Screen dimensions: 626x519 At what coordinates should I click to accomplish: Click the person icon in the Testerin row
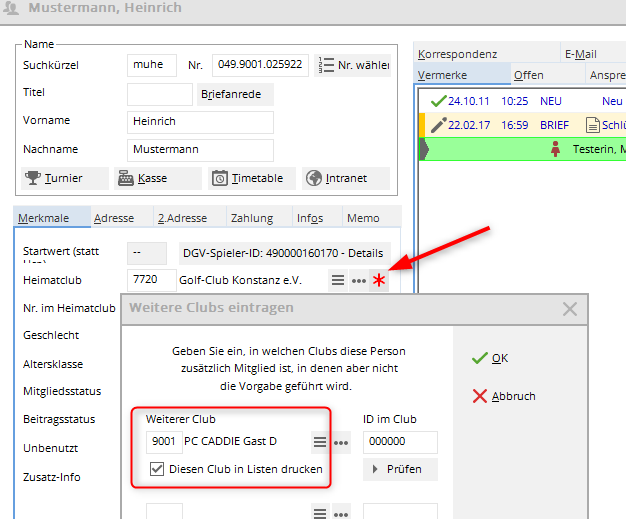(555, 149)
